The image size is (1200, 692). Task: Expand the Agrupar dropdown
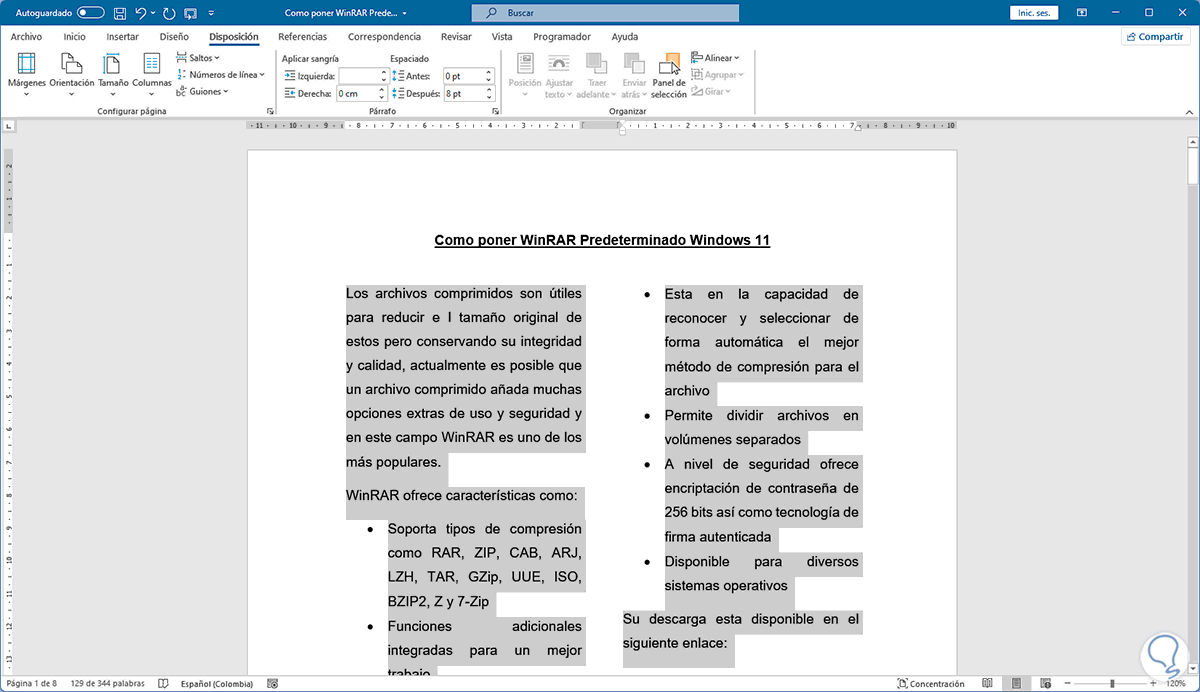pos(717,75)
